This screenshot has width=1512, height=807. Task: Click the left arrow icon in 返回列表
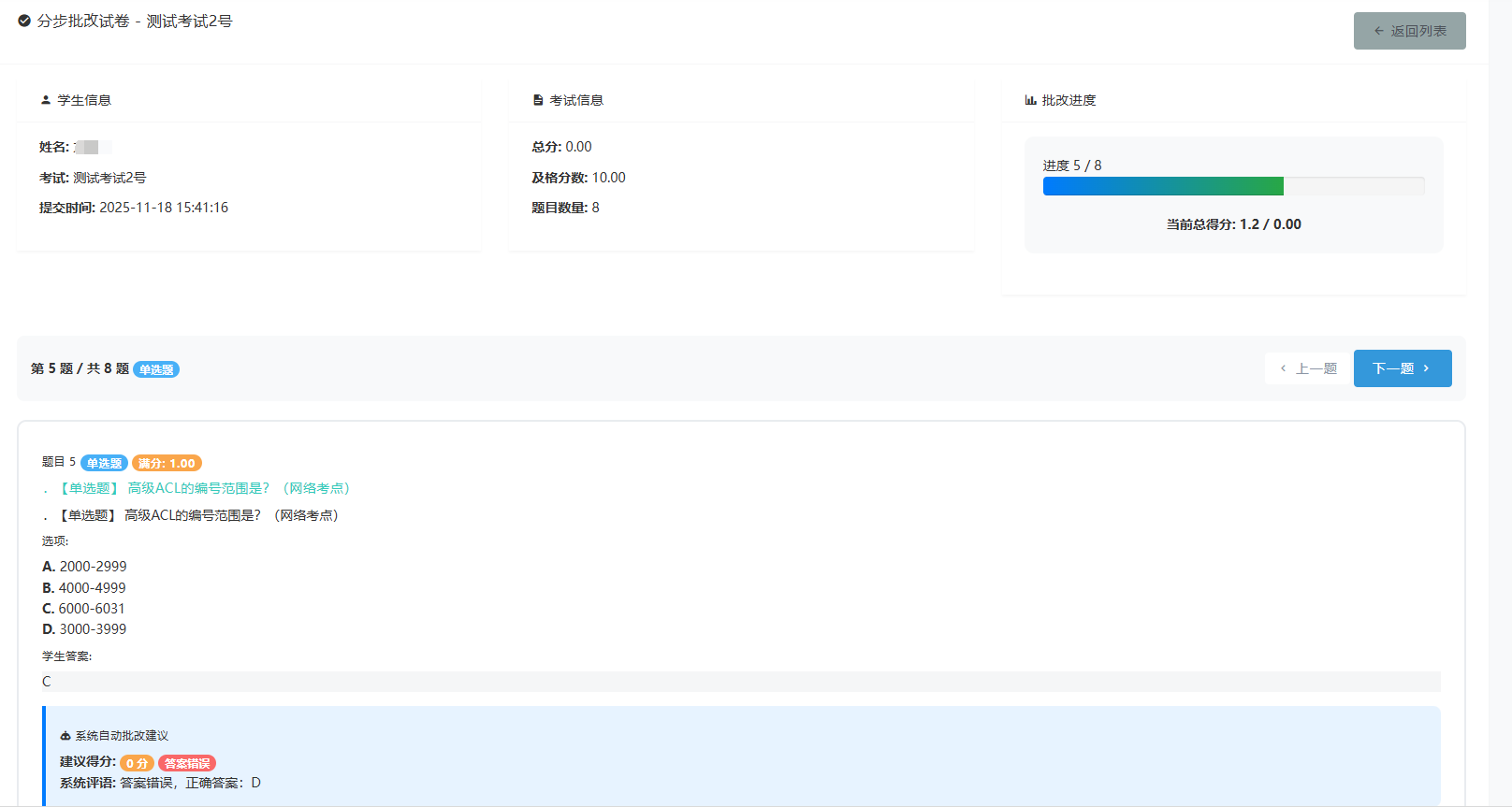pos(1378,31)
